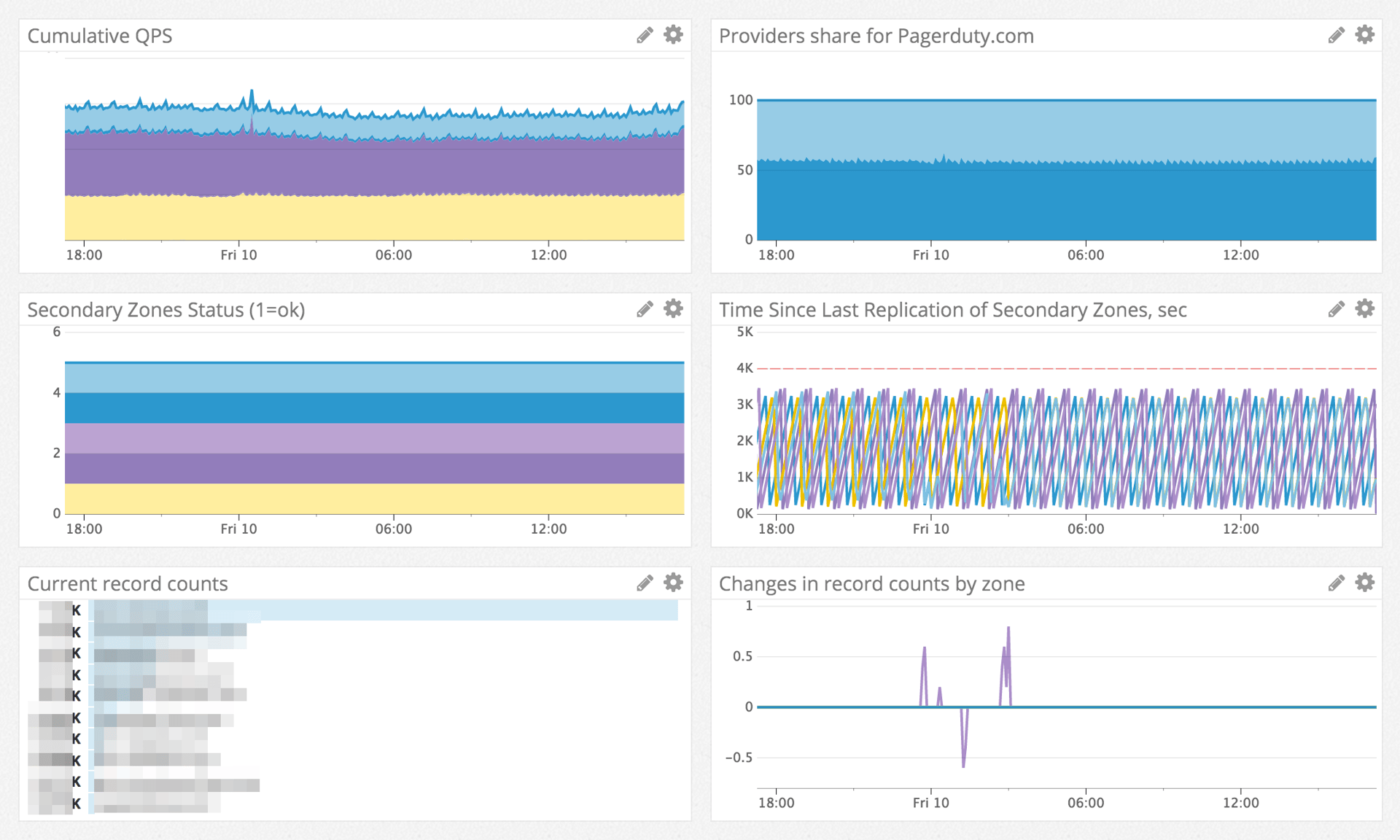Click the light blue area in Providers share chart
This screenshot has width=1400, height=840.
click(1066, 130)
